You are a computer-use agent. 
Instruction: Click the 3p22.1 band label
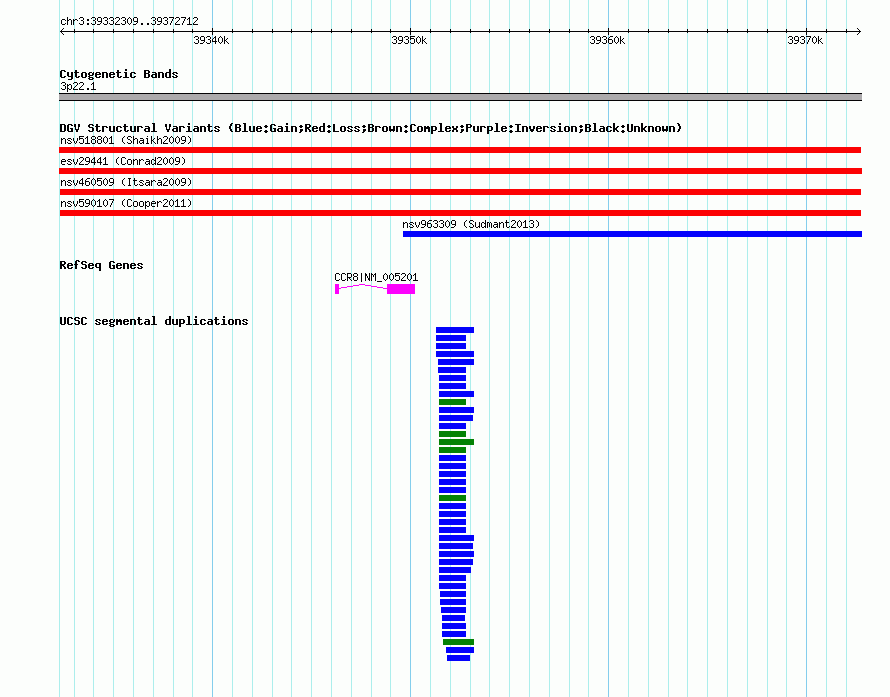point(78,86)
